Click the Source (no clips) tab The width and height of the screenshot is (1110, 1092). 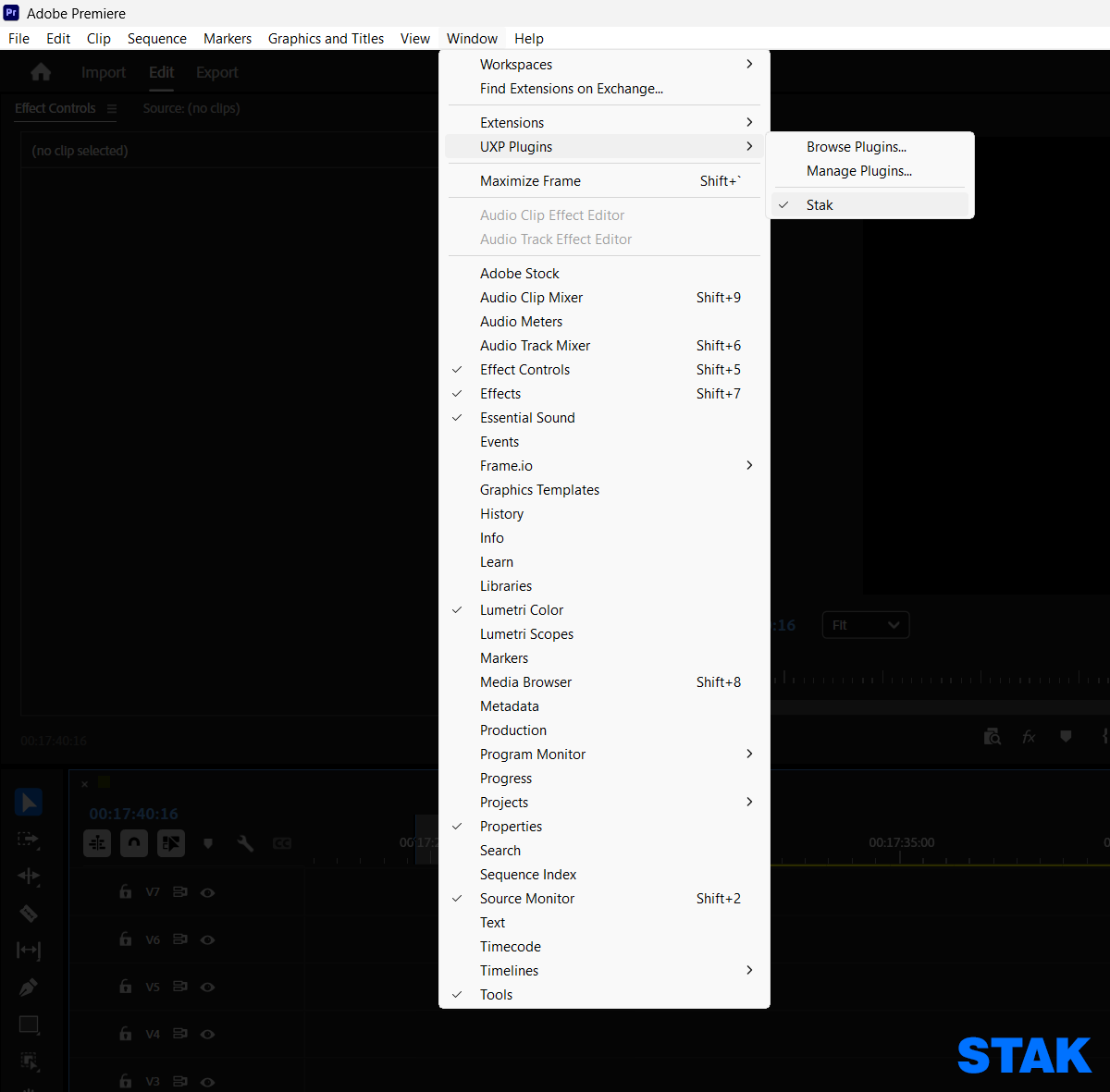pos(191,108)
